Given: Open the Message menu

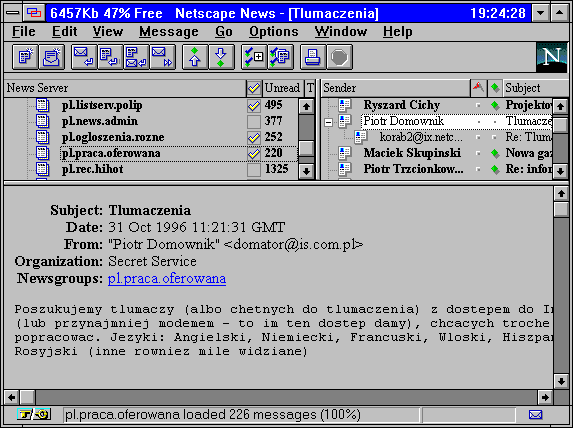Looking at the screenshot, I should pos(168,32).
